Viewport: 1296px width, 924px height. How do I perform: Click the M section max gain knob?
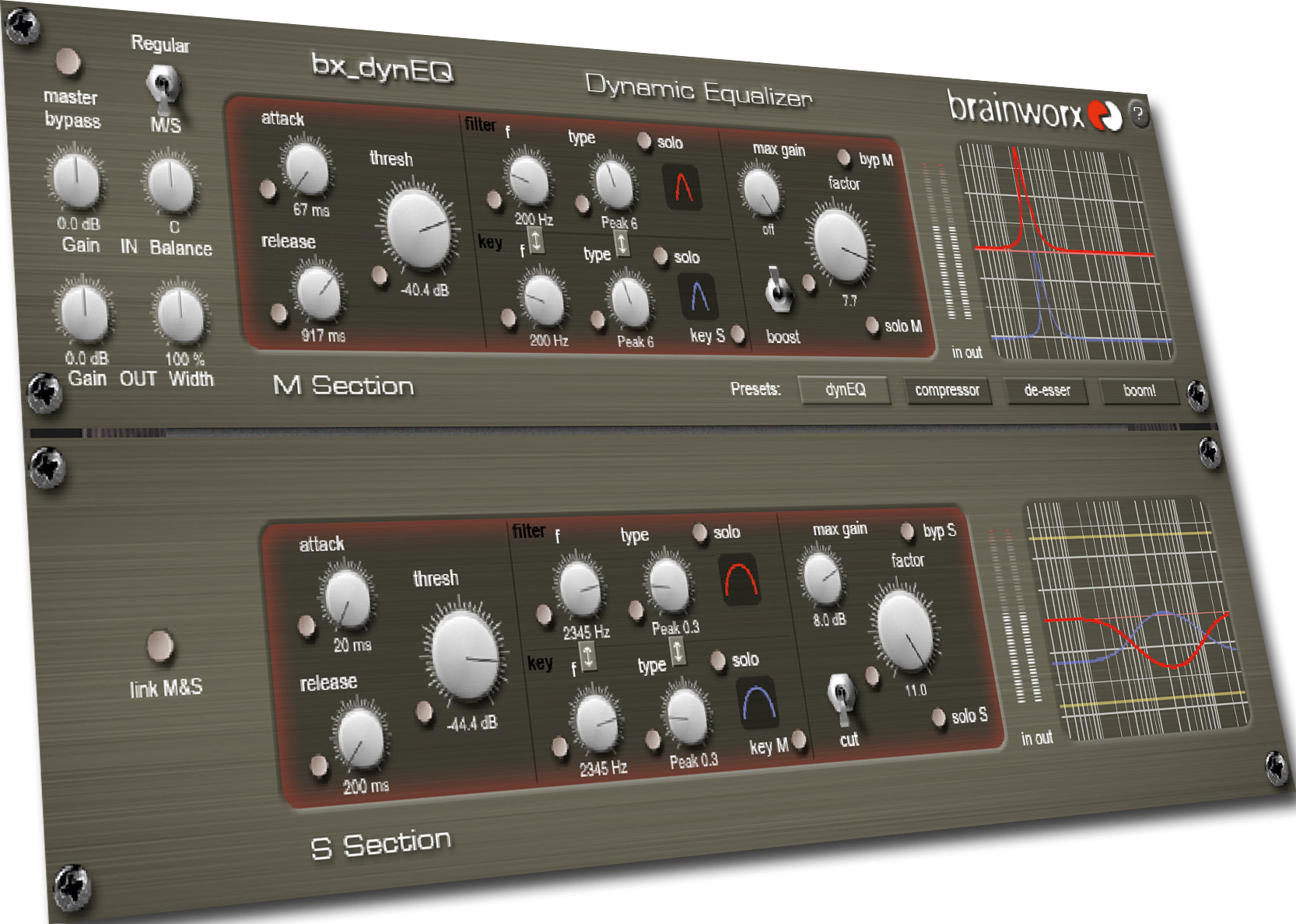pyautogui.click(x=761, y=192)
